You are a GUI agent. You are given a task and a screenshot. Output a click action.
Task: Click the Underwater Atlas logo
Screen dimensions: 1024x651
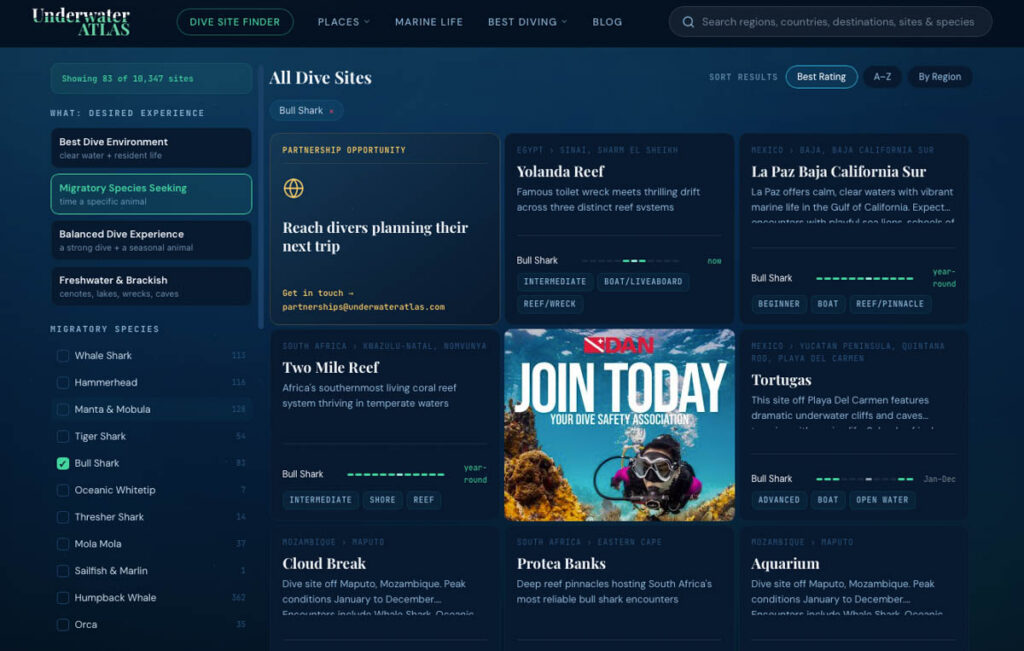[x=81, y=22]
